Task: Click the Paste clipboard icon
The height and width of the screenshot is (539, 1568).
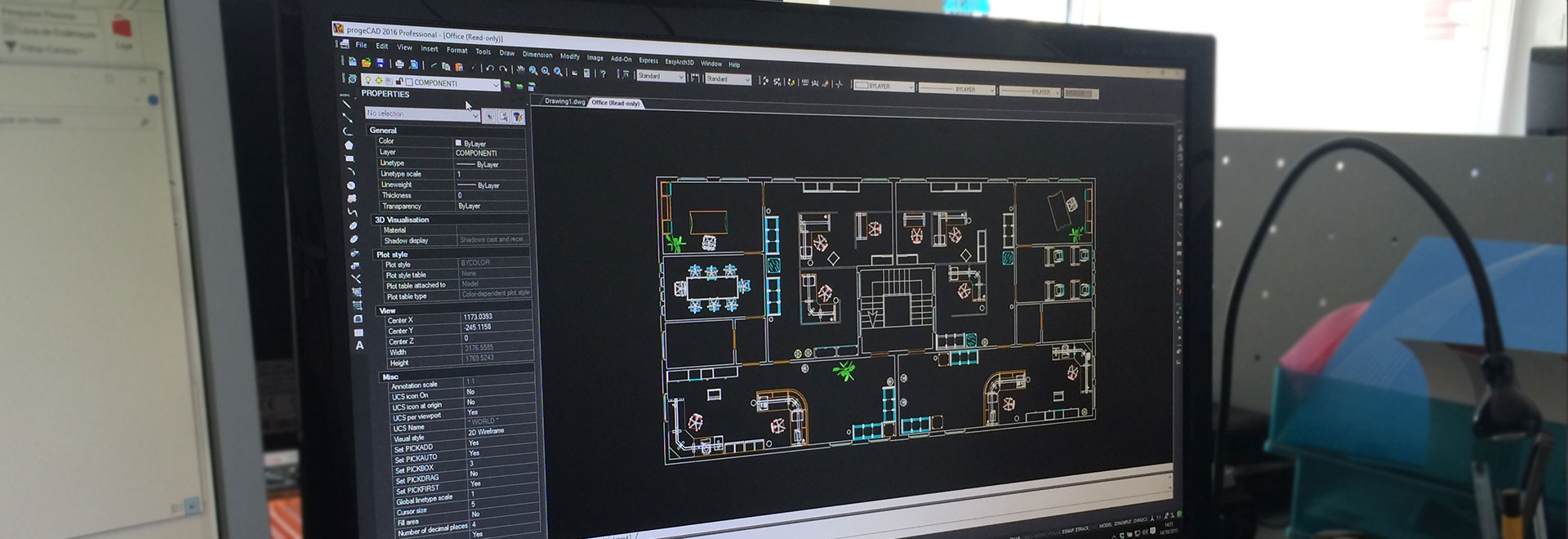Action: tap(460, 67)
